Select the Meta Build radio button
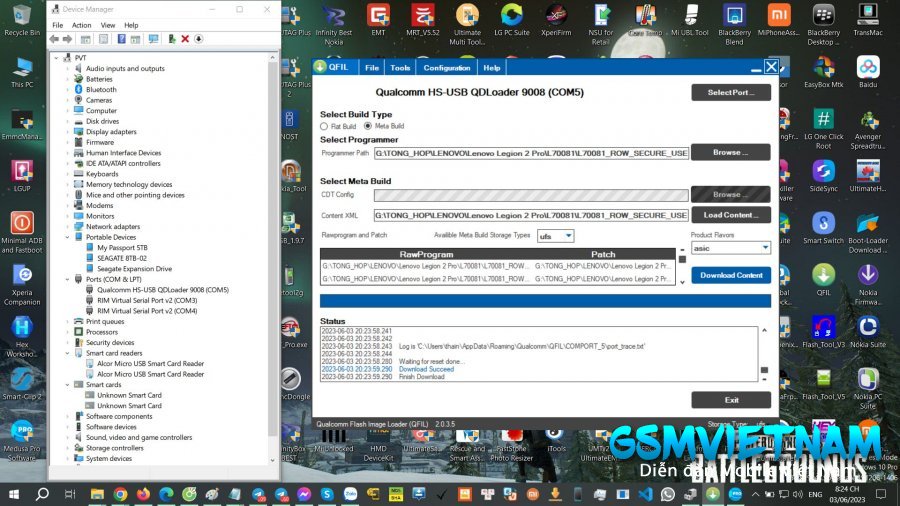The height and width of the screenshot is (506, 900). (x=368, y=126)
